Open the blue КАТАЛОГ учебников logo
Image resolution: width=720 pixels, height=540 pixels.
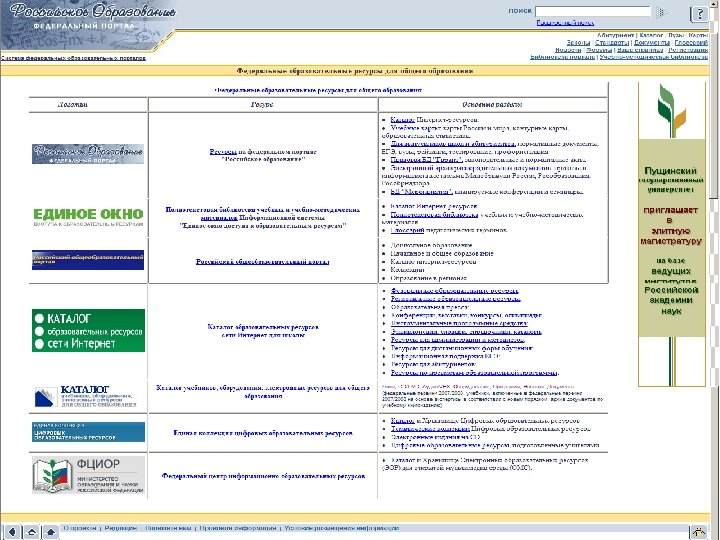(x=85, y=396)
